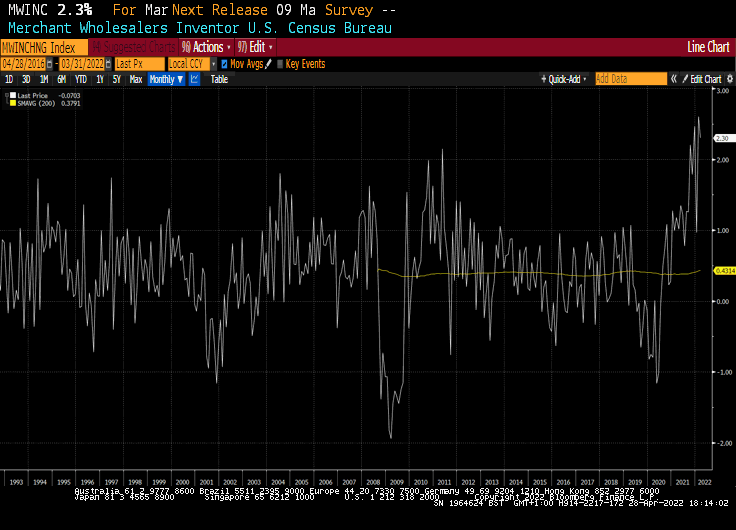Click the Add Data input field
This screenshot has width=736, height=530.
(x=631, y=79)
